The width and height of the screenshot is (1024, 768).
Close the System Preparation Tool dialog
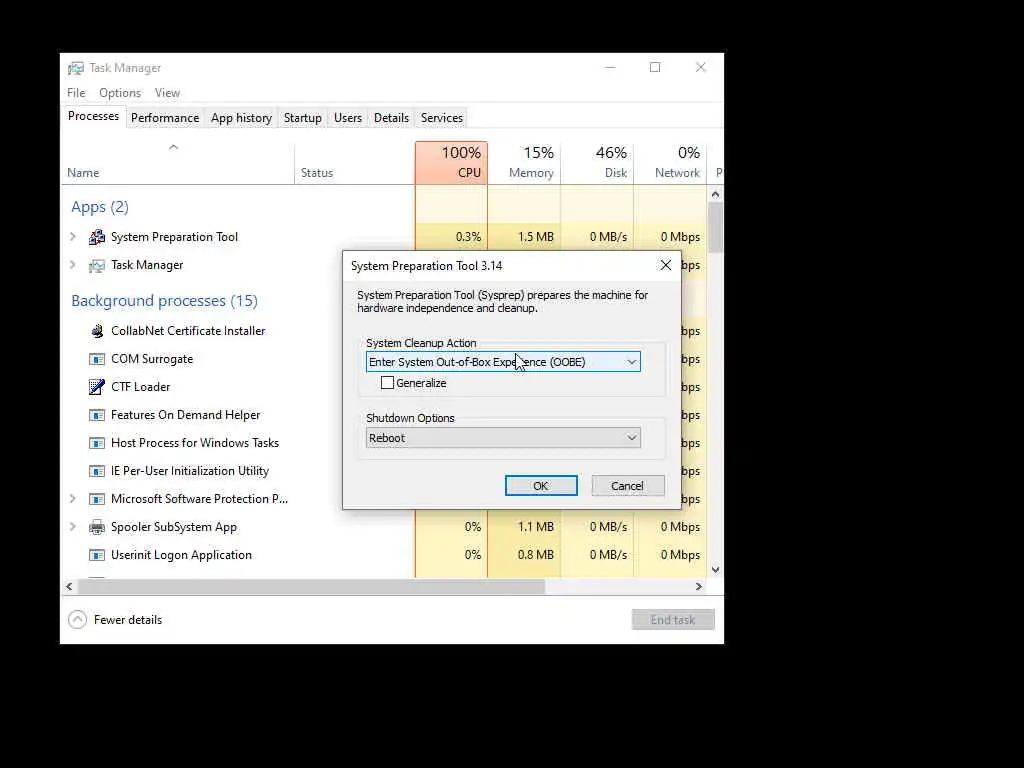click(665, 265)
